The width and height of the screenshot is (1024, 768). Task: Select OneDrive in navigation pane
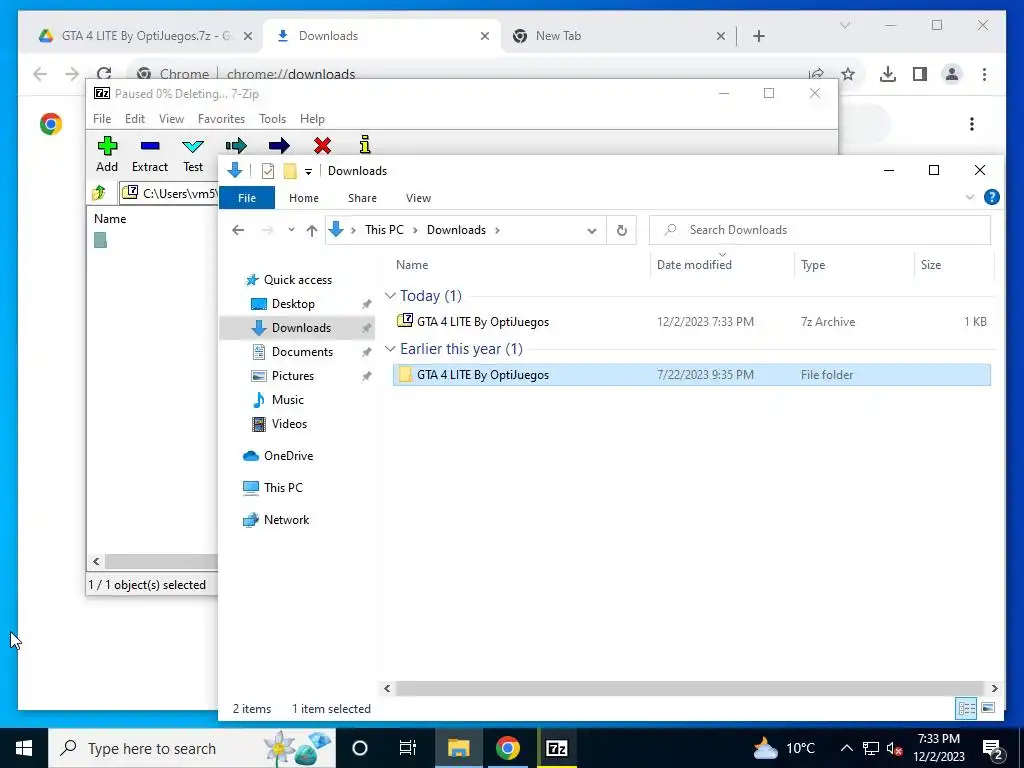(288, 456)
